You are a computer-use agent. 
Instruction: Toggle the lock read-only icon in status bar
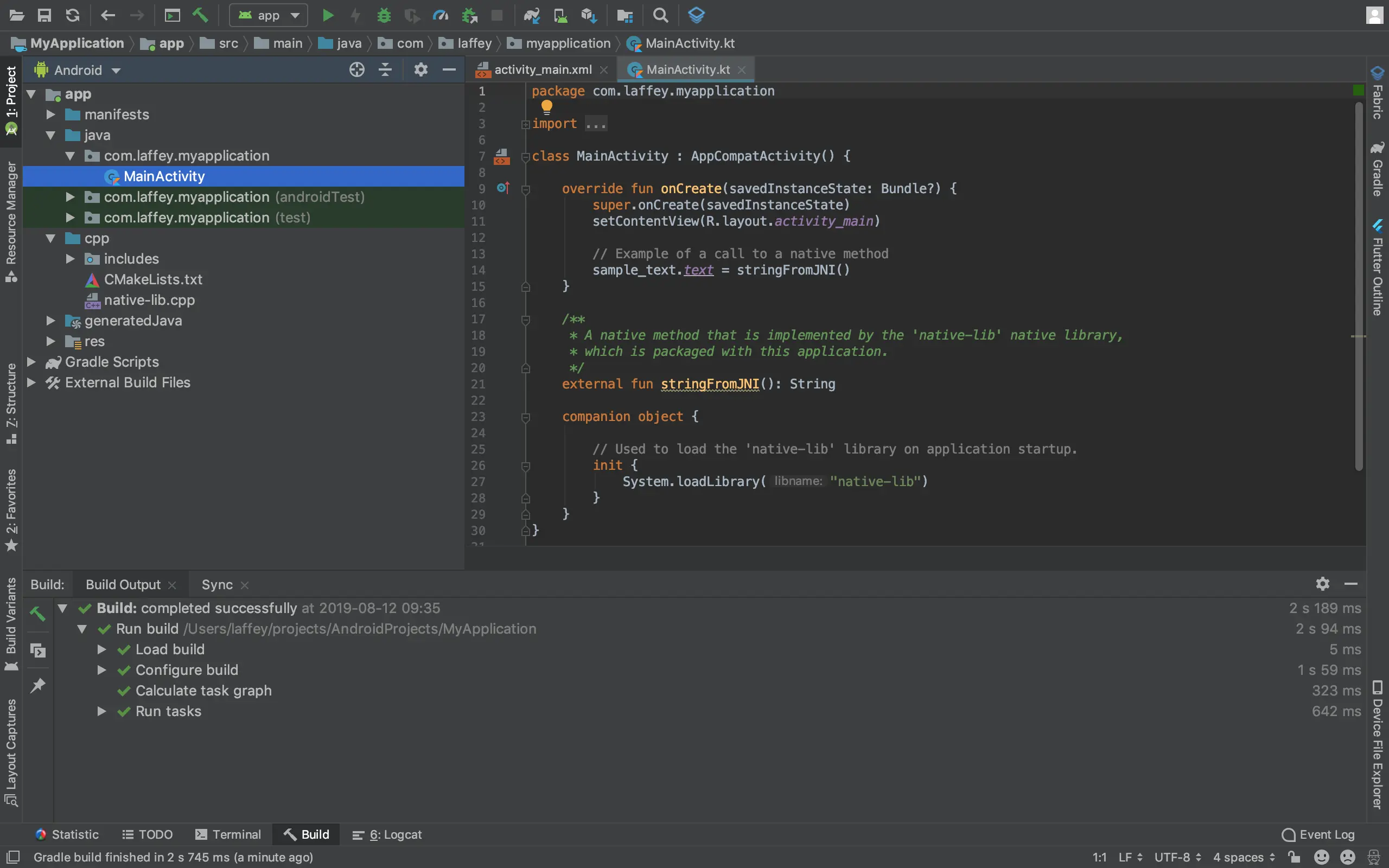[x=1294, y=857]
